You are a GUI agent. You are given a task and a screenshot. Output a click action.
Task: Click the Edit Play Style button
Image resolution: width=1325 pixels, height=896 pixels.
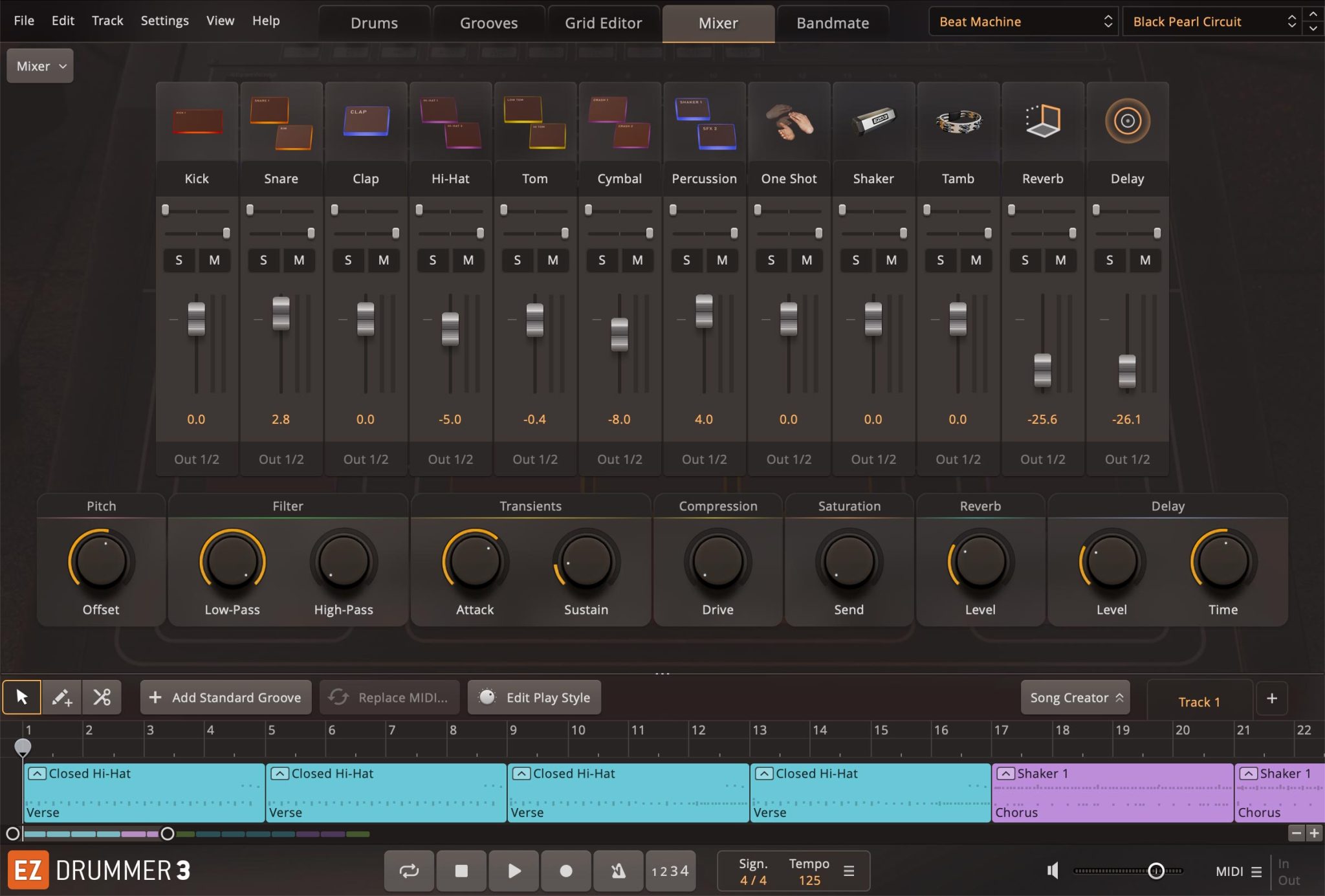[534, 697]
